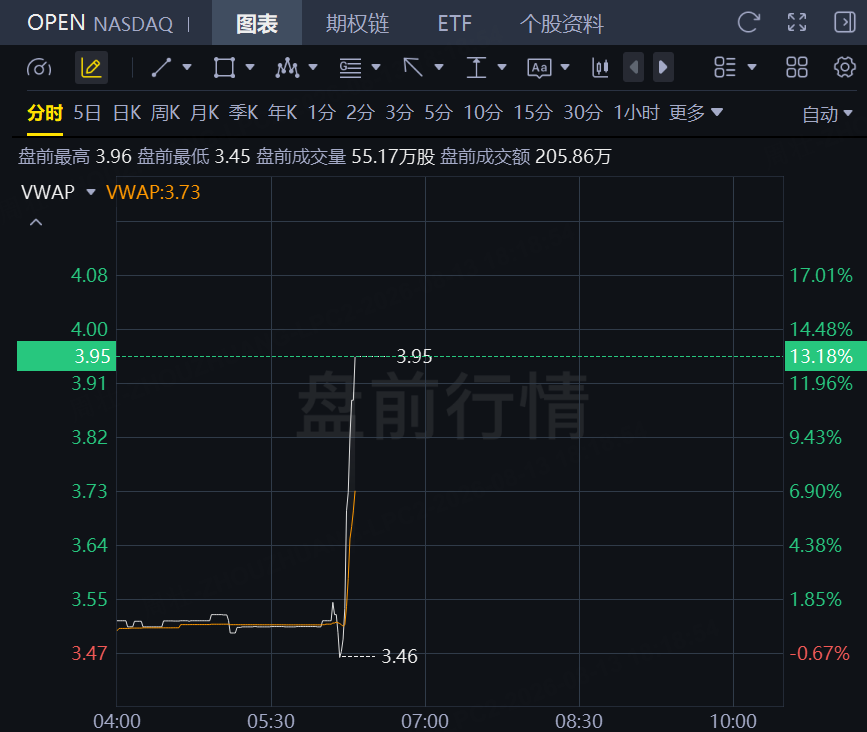Select the text annotation Aa tool
This screenshot has height=732, width=867.
tap(539, 68)
